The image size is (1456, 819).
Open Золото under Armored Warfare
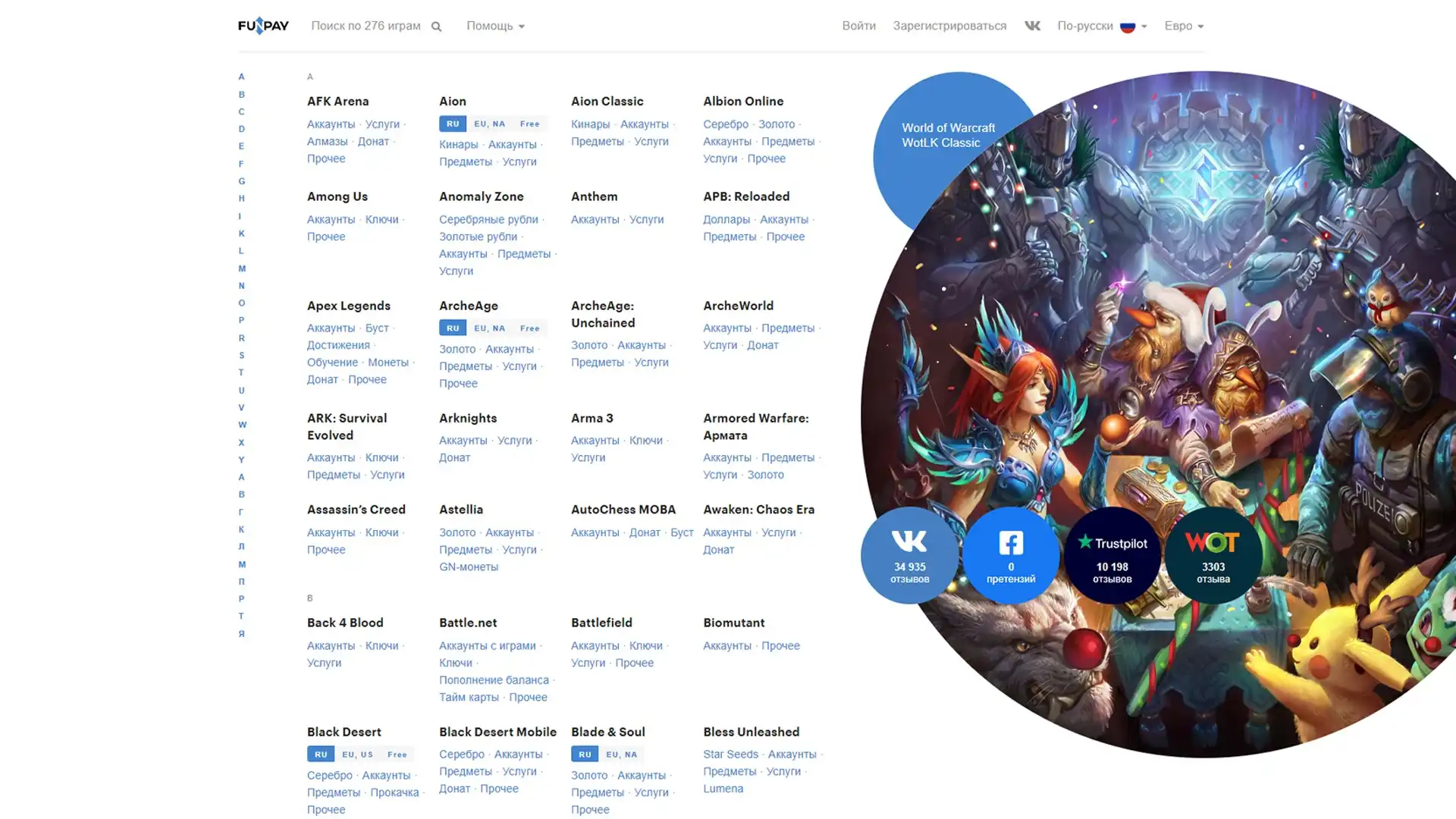[765, 475]
